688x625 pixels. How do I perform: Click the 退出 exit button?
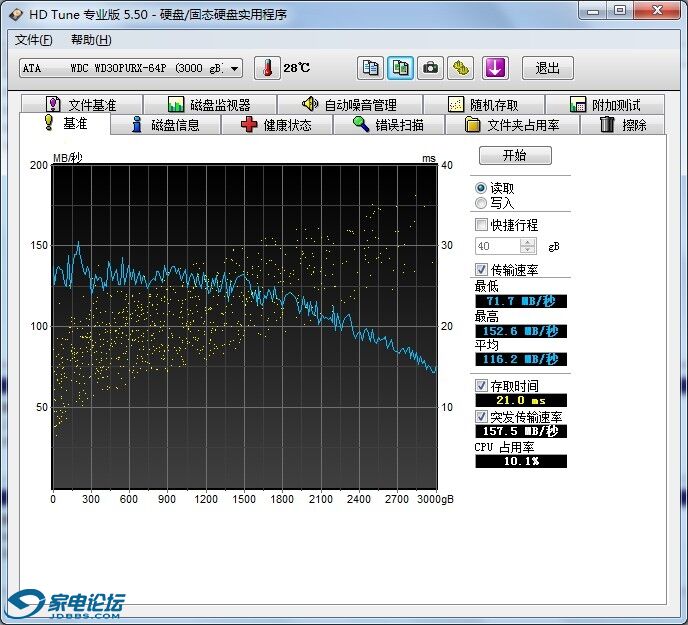[x=548, y=68]
